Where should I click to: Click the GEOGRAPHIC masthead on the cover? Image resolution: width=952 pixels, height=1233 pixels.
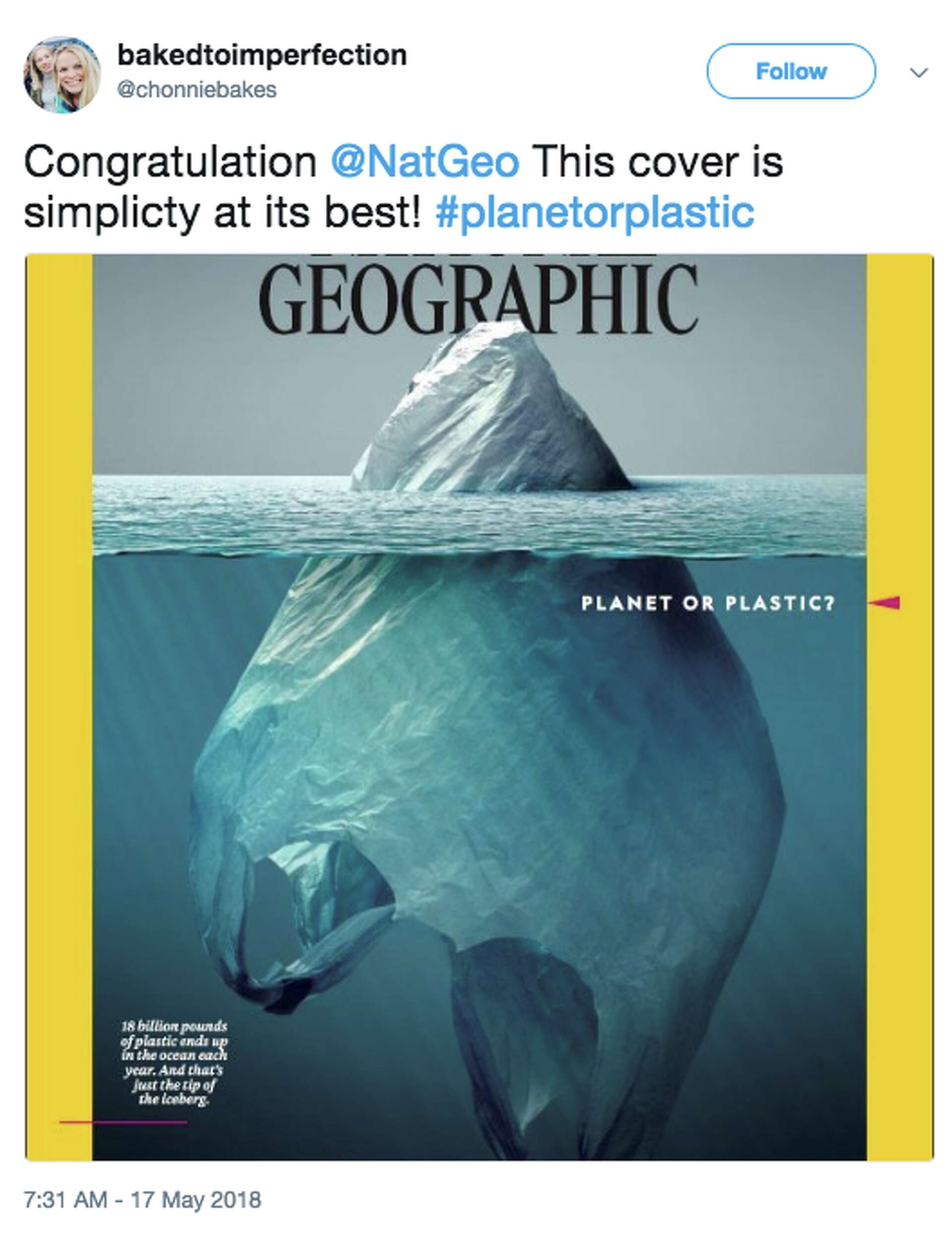[479, 299]
